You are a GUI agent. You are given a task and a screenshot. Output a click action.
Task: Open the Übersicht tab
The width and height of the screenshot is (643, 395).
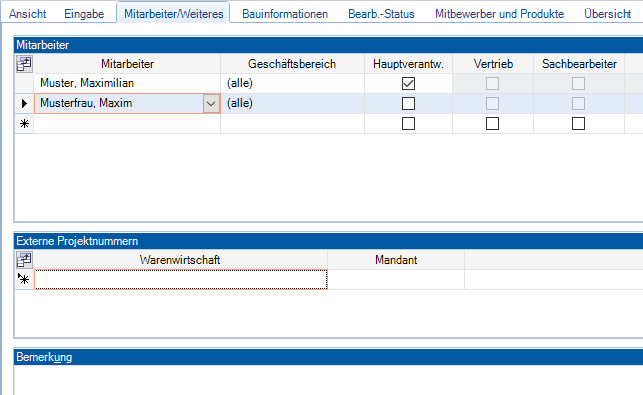point(607,14)
